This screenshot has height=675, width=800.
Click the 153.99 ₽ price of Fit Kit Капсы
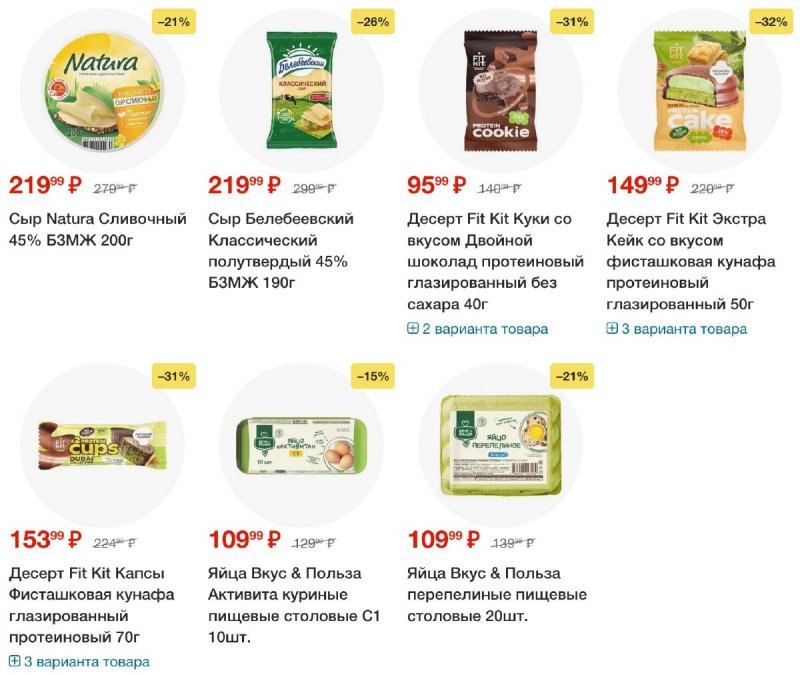(45, 539)
